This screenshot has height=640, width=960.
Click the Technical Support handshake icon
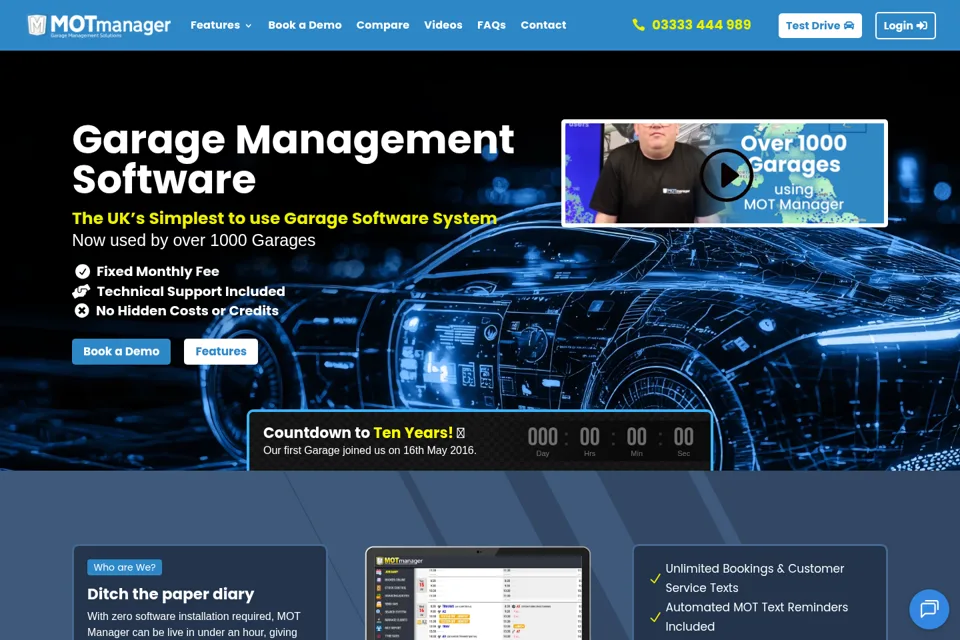(81, 292)
